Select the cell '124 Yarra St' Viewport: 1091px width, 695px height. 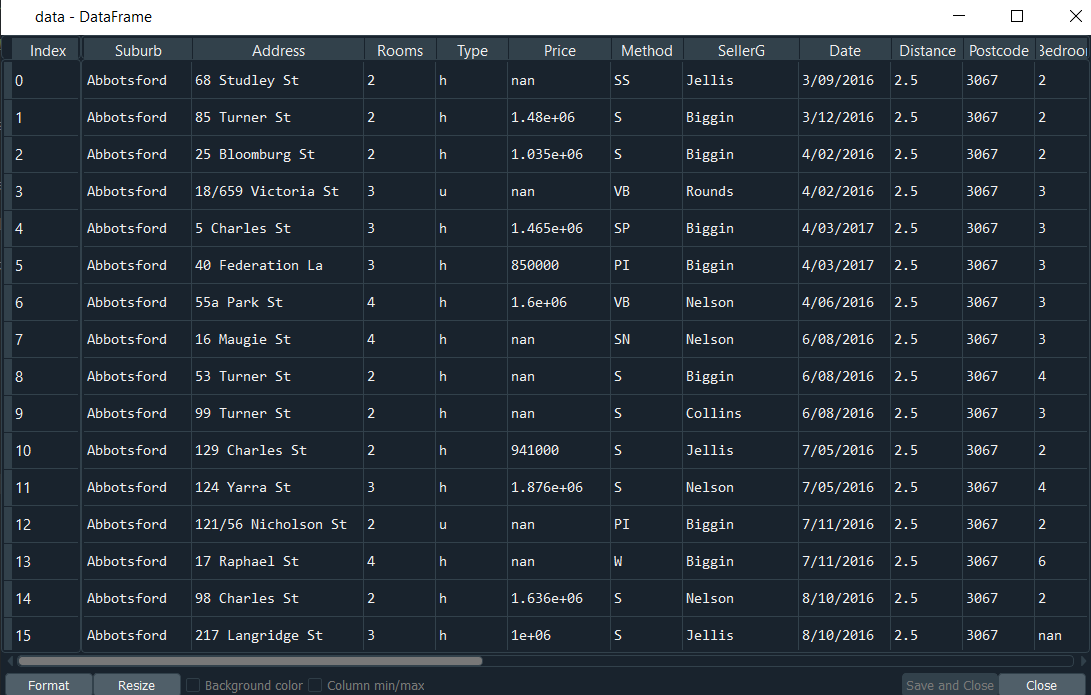[278, 487]
